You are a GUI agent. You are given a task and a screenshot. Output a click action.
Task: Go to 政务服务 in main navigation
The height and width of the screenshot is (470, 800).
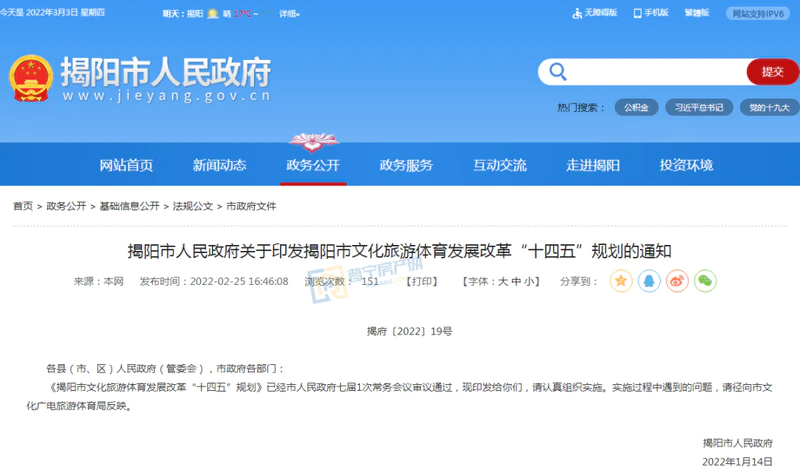[406, 165]
